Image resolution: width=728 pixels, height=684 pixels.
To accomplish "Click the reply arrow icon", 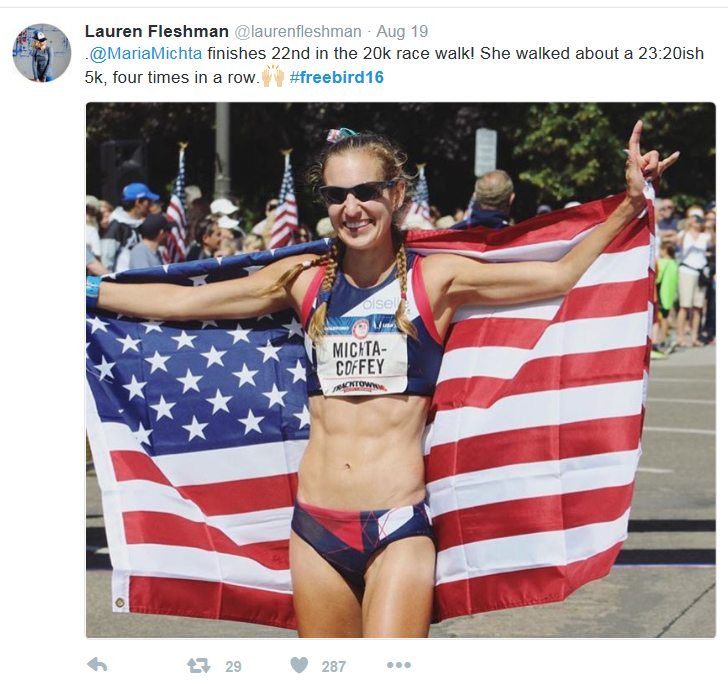I will click(x=97, y=665).
